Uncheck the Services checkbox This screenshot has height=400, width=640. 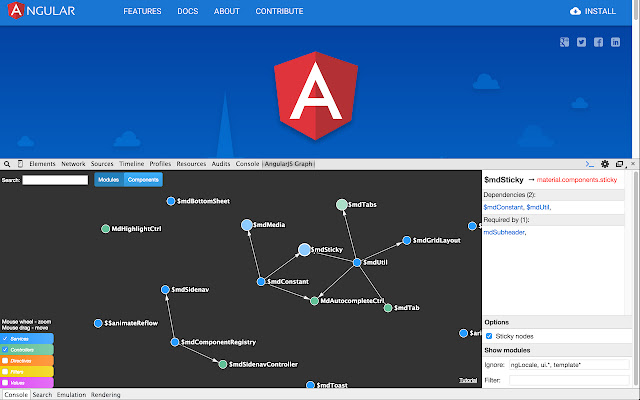(5, 339)
